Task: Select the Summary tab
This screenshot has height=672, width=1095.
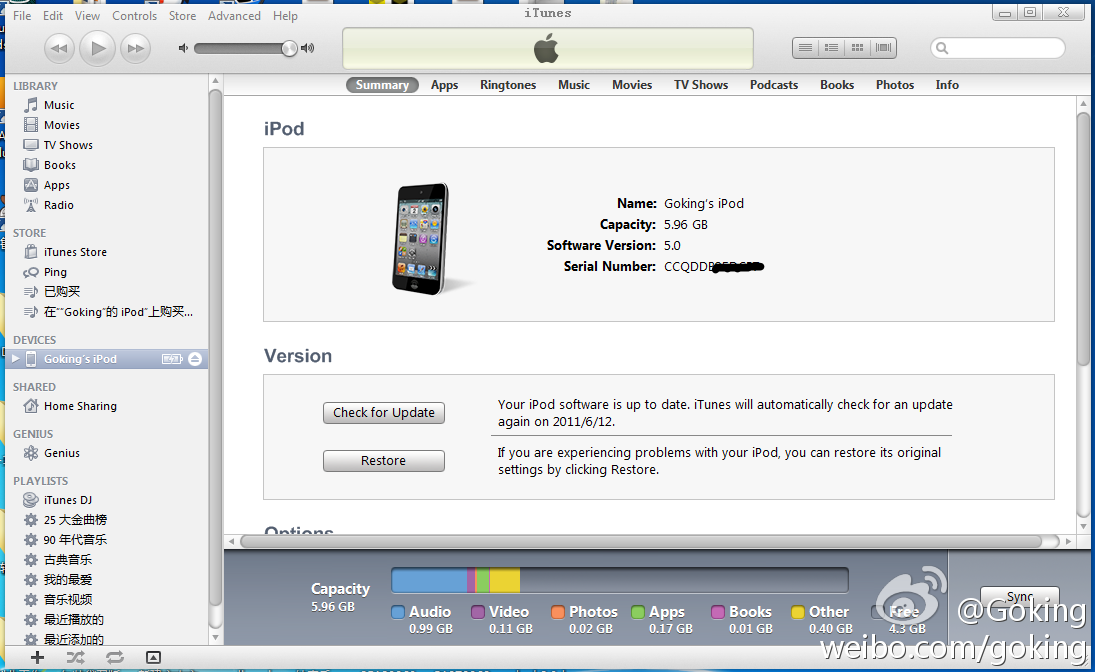Action: 382,85
